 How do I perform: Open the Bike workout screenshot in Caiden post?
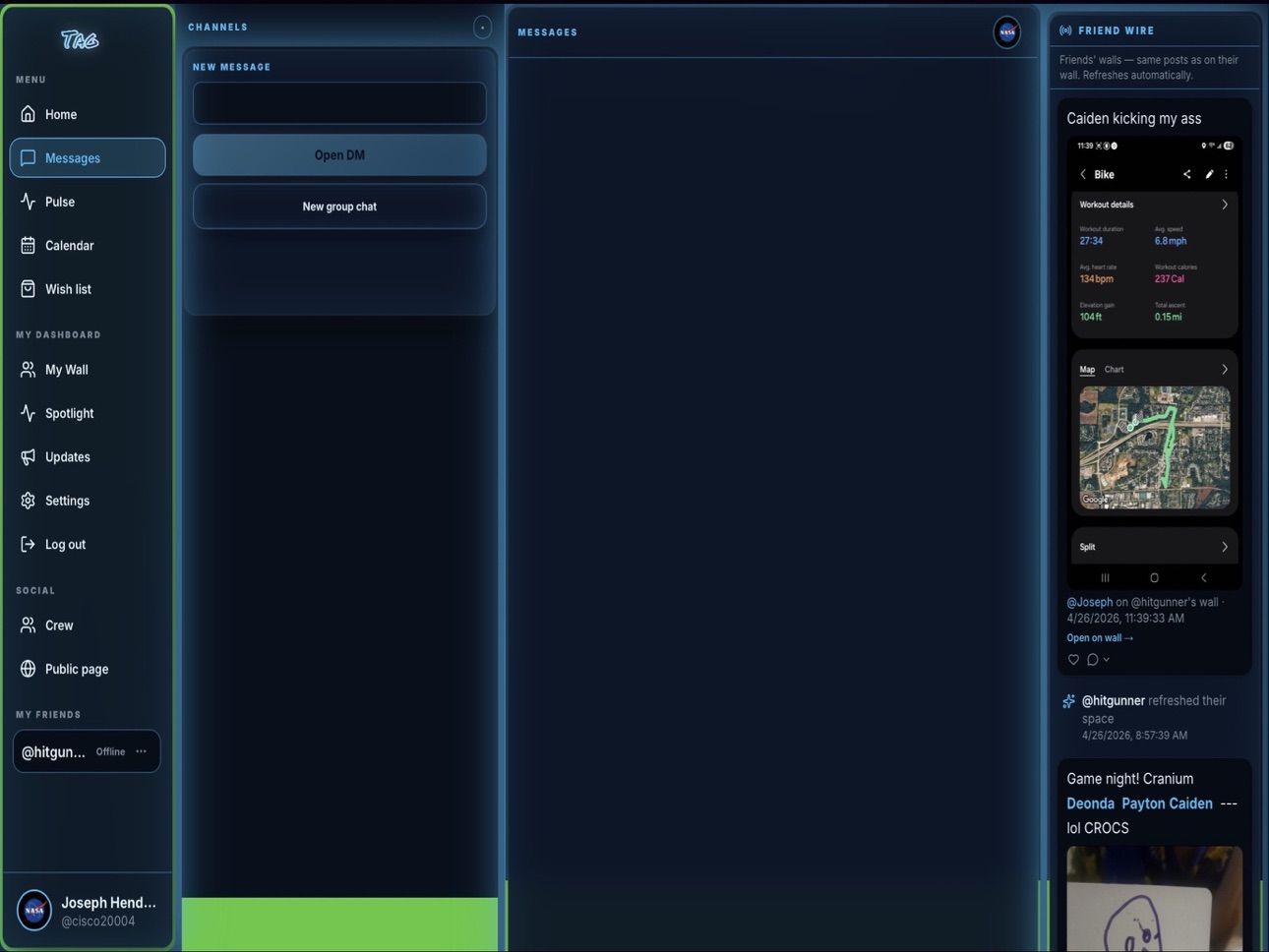click(x=1155, y=363)
